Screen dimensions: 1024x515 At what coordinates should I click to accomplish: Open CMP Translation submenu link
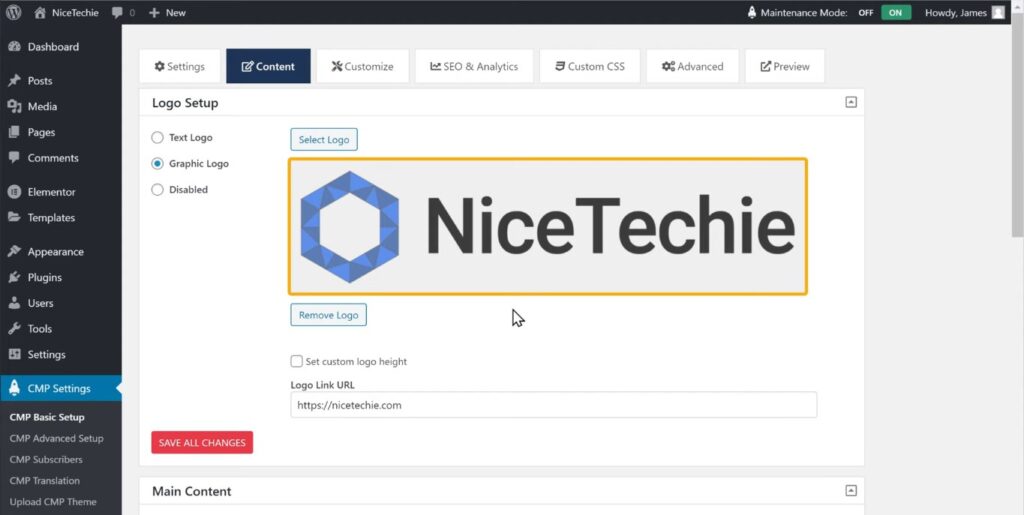click(x=44, y=480)
